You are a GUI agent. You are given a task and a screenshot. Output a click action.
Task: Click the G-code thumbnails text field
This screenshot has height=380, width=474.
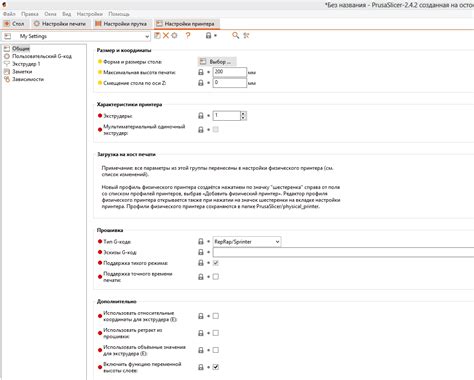(343, 252)
